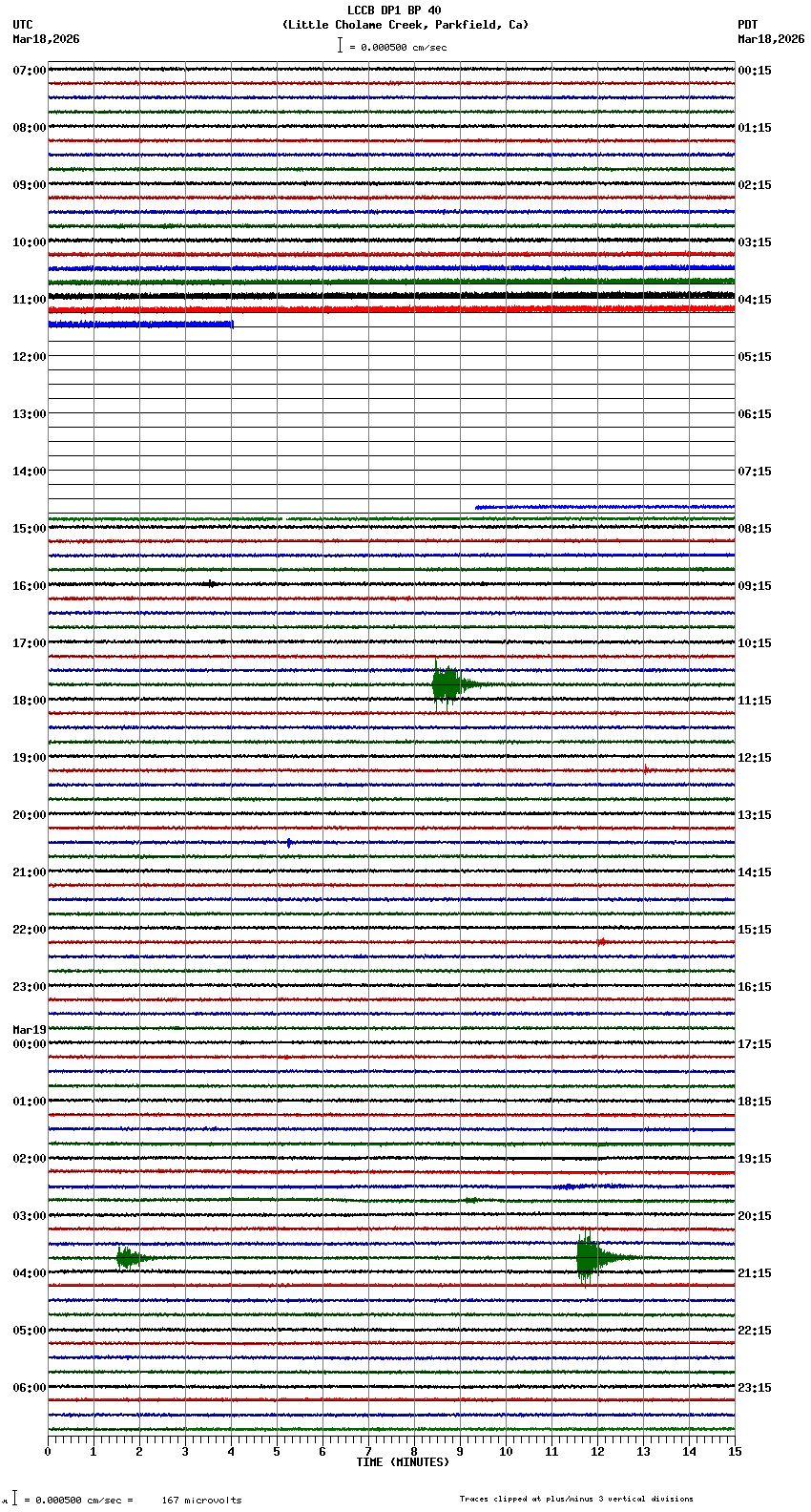Screen dimensions: 811x1512
Task: Click the 167 microvolts scale note
Action: 201,1501
